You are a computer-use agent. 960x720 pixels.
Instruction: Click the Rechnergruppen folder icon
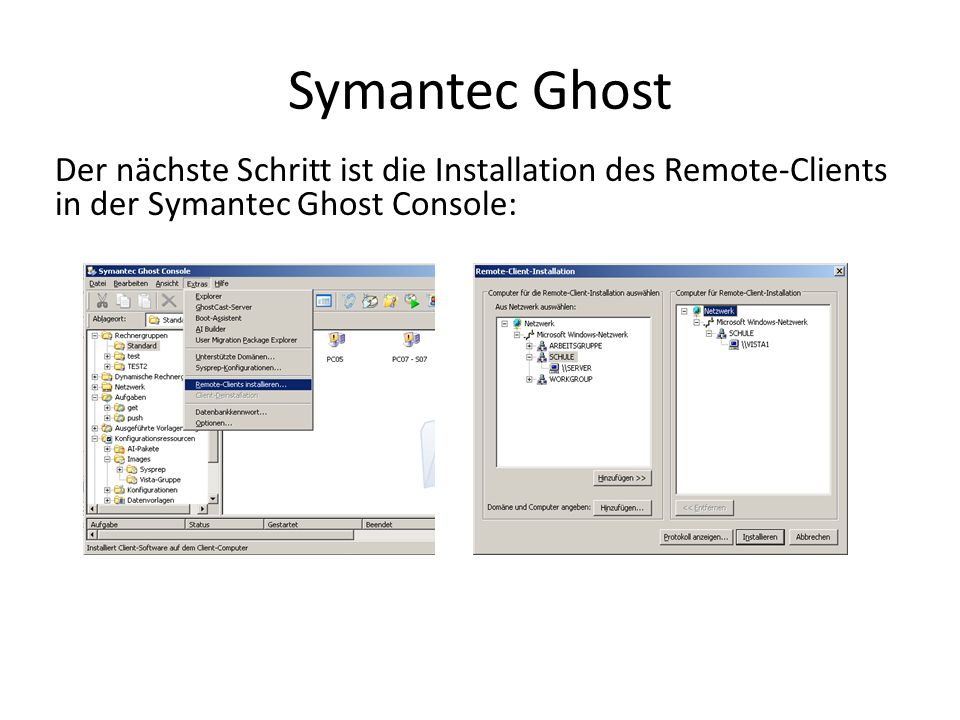click(x=107, y=336)
